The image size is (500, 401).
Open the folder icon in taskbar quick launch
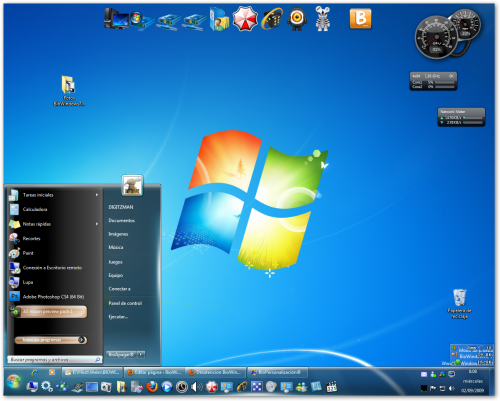pyautogui.click(x=121, y=387)
